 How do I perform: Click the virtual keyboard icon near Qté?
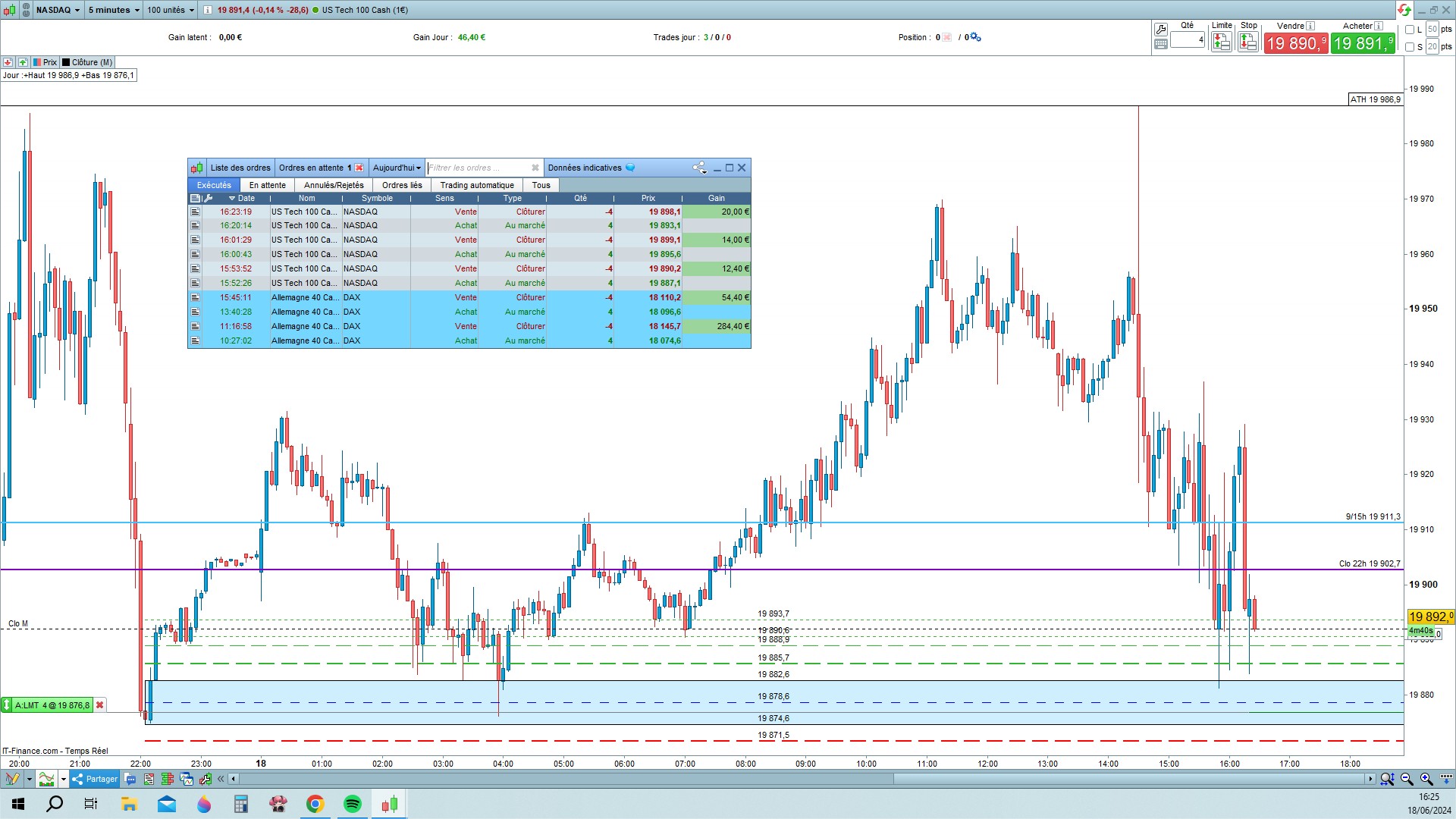(x=1160, y=45)
